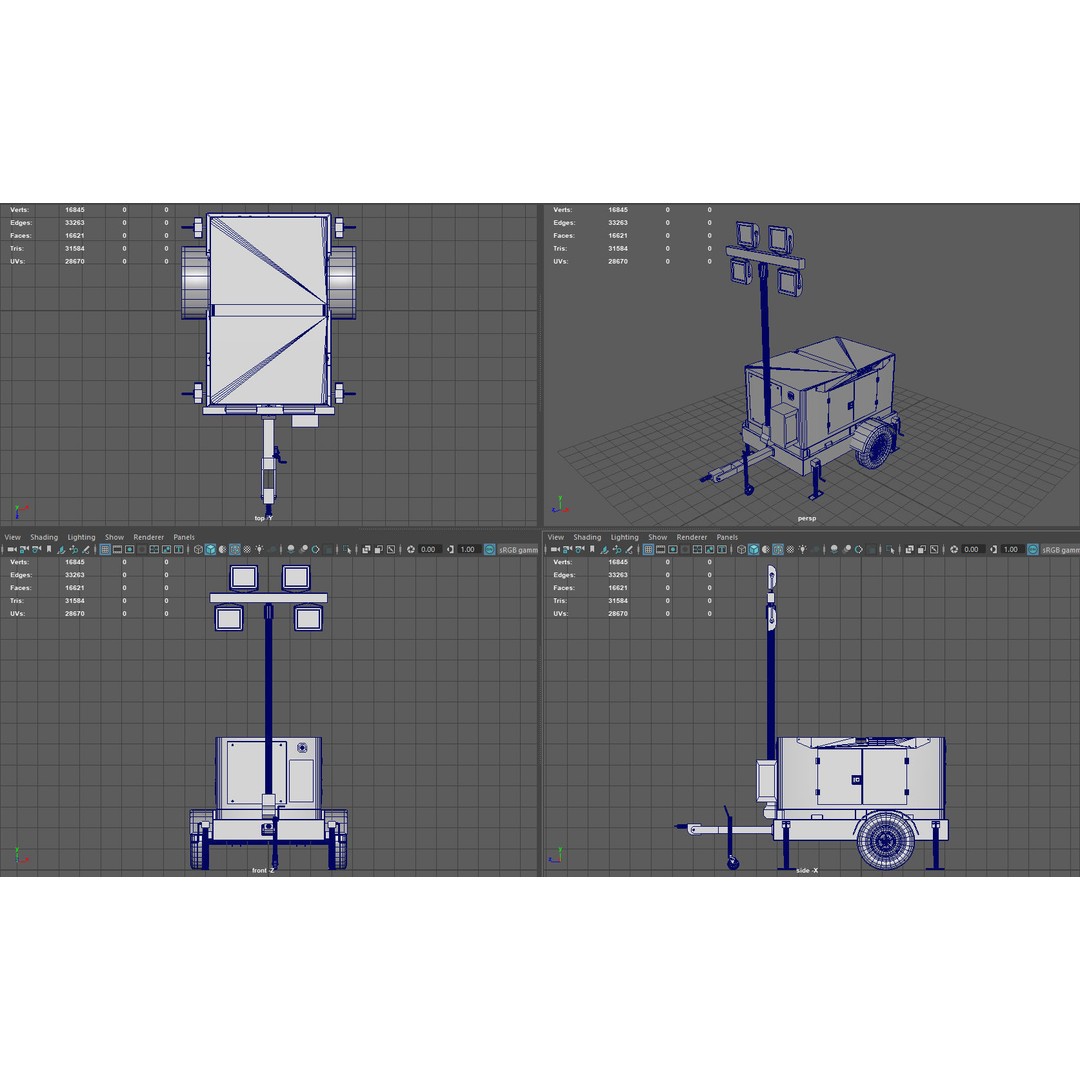Open Shading menu of side view panel
Image resolution: width=1080 pixels, height=1080 pixels.
pos(587,537)
